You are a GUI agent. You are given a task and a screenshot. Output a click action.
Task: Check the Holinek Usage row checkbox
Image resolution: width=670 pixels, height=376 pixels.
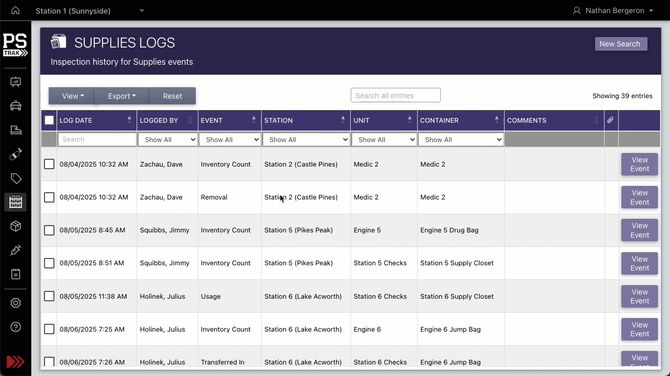tap(49, 296)
